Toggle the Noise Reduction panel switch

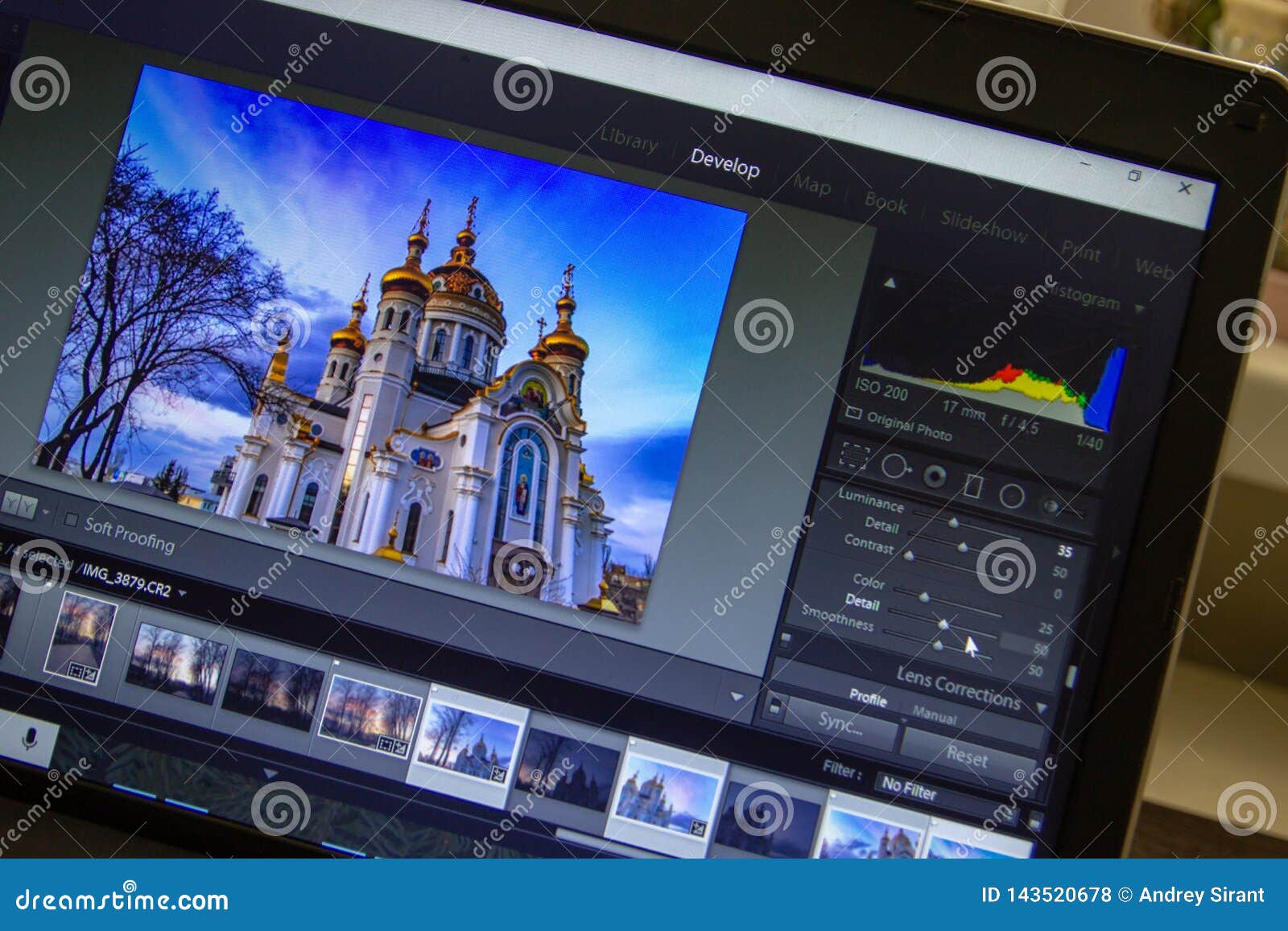786,641
